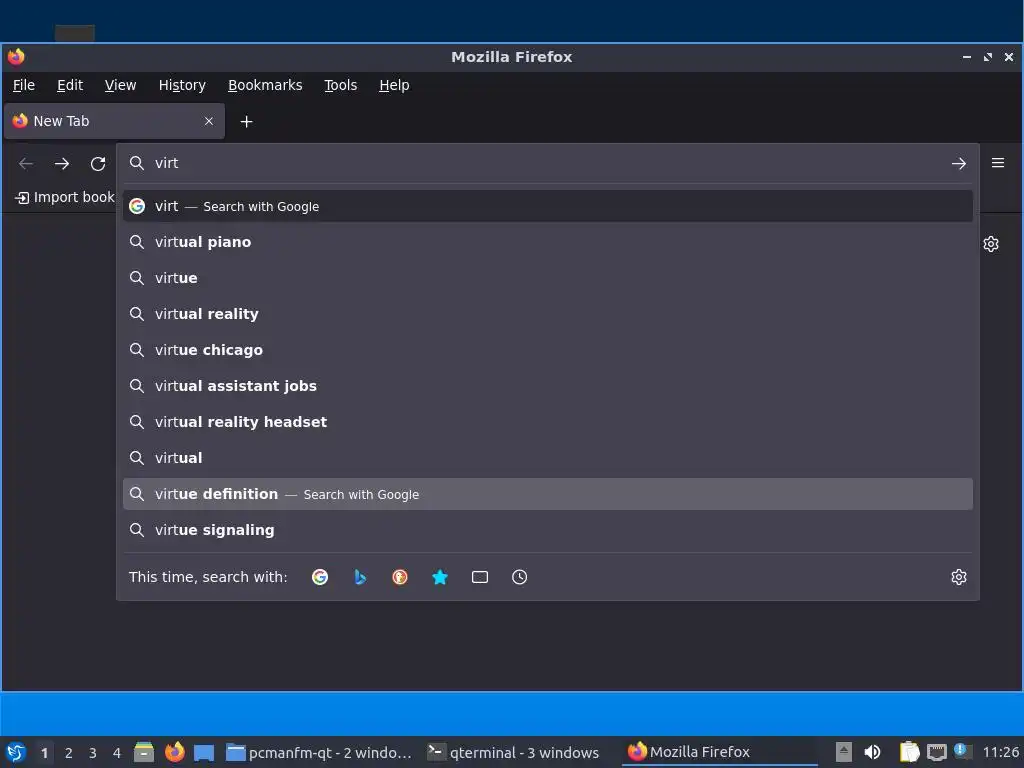
Task: Click the clock showing 11:26
Action: (x=1000, y=752)
